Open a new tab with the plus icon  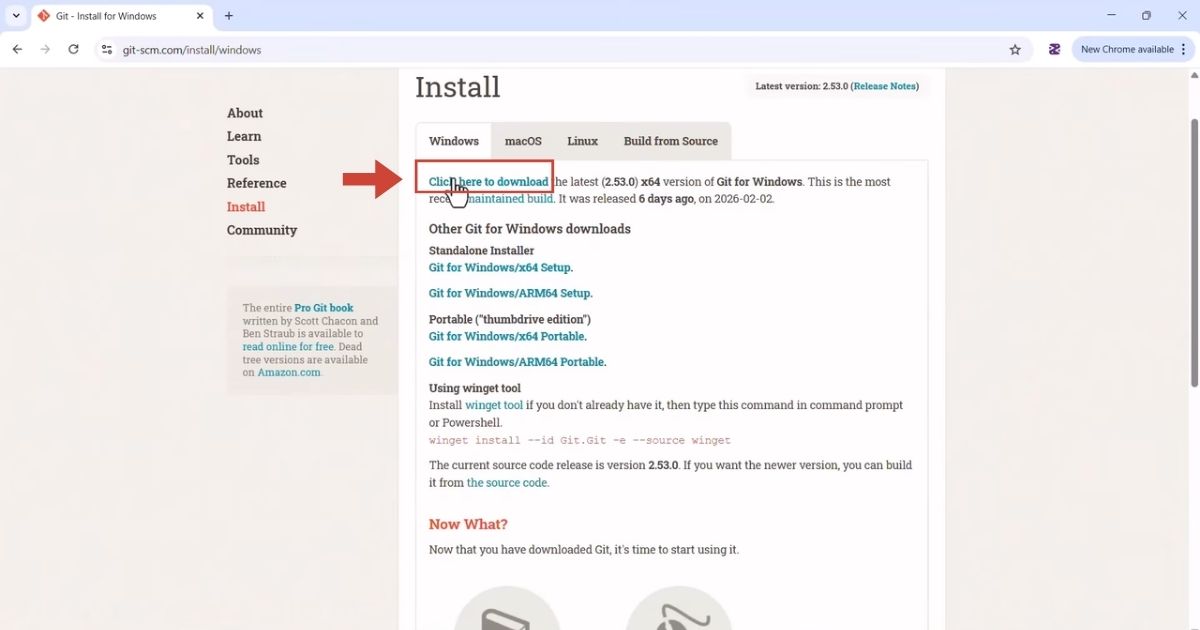pos(229,16)
